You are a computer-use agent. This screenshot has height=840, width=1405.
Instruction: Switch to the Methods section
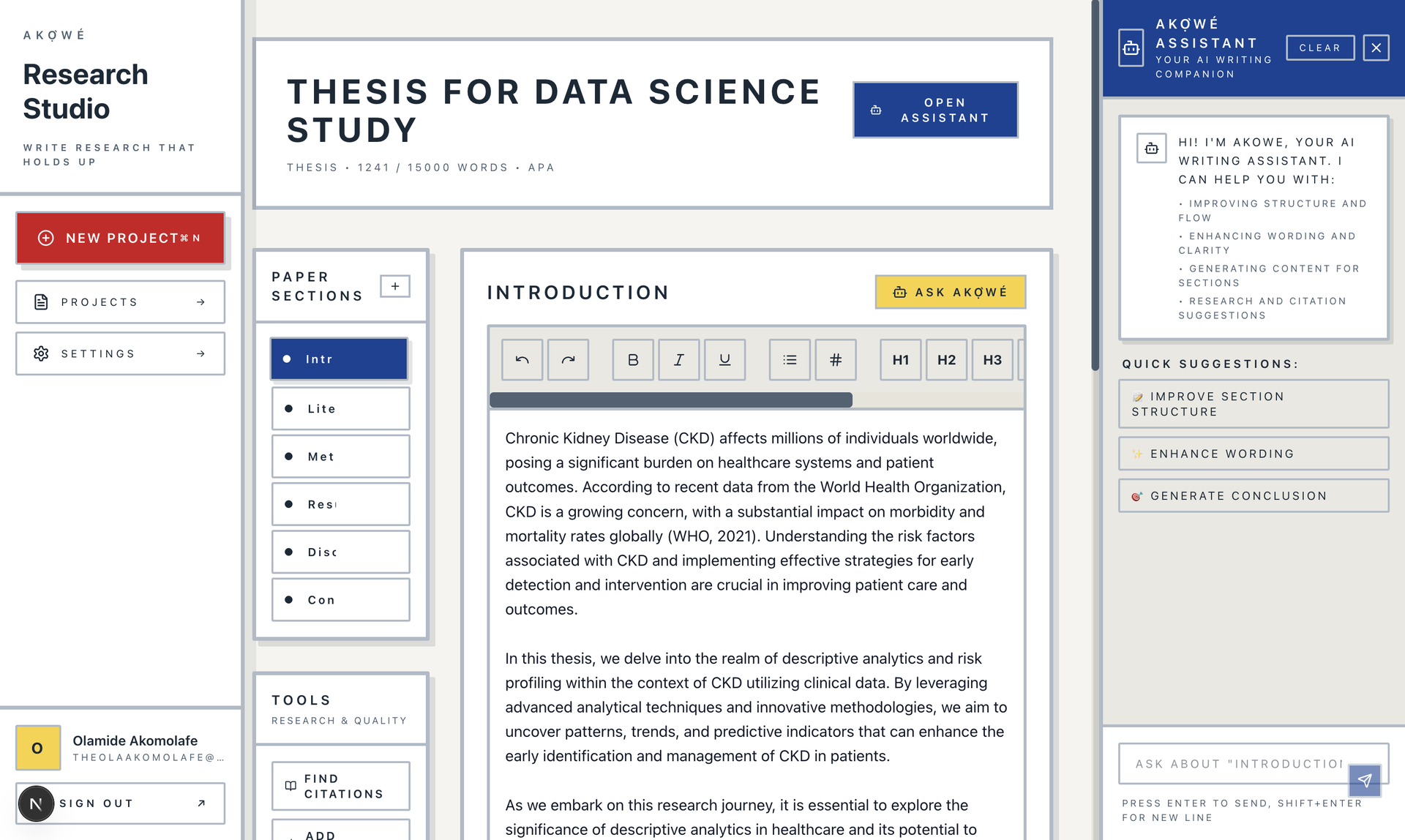[340, 457]
